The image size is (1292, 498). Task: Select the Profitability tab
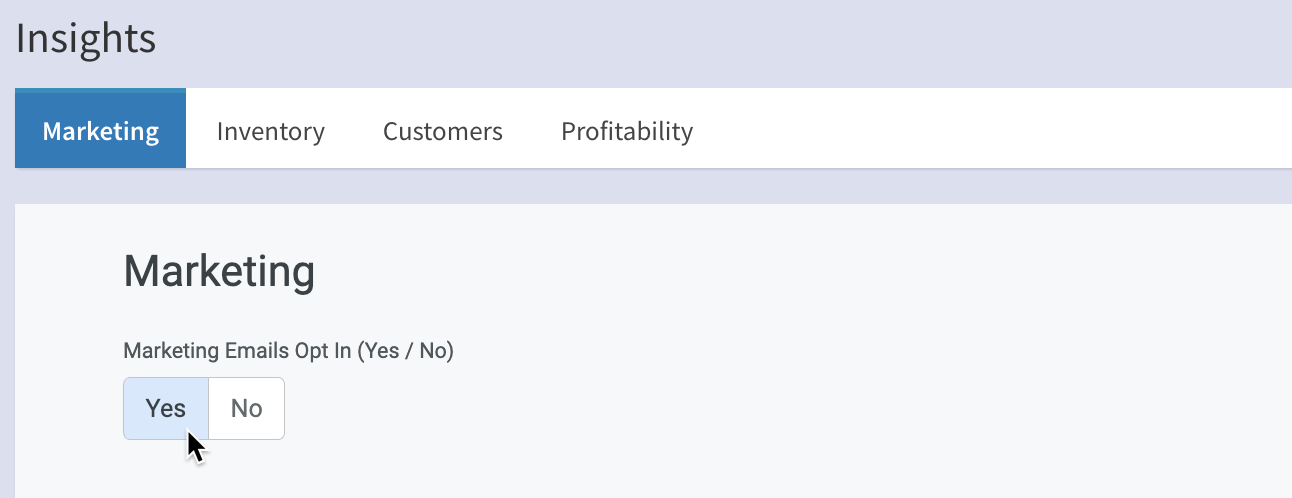pyautogui.click(x=626, y=131)
